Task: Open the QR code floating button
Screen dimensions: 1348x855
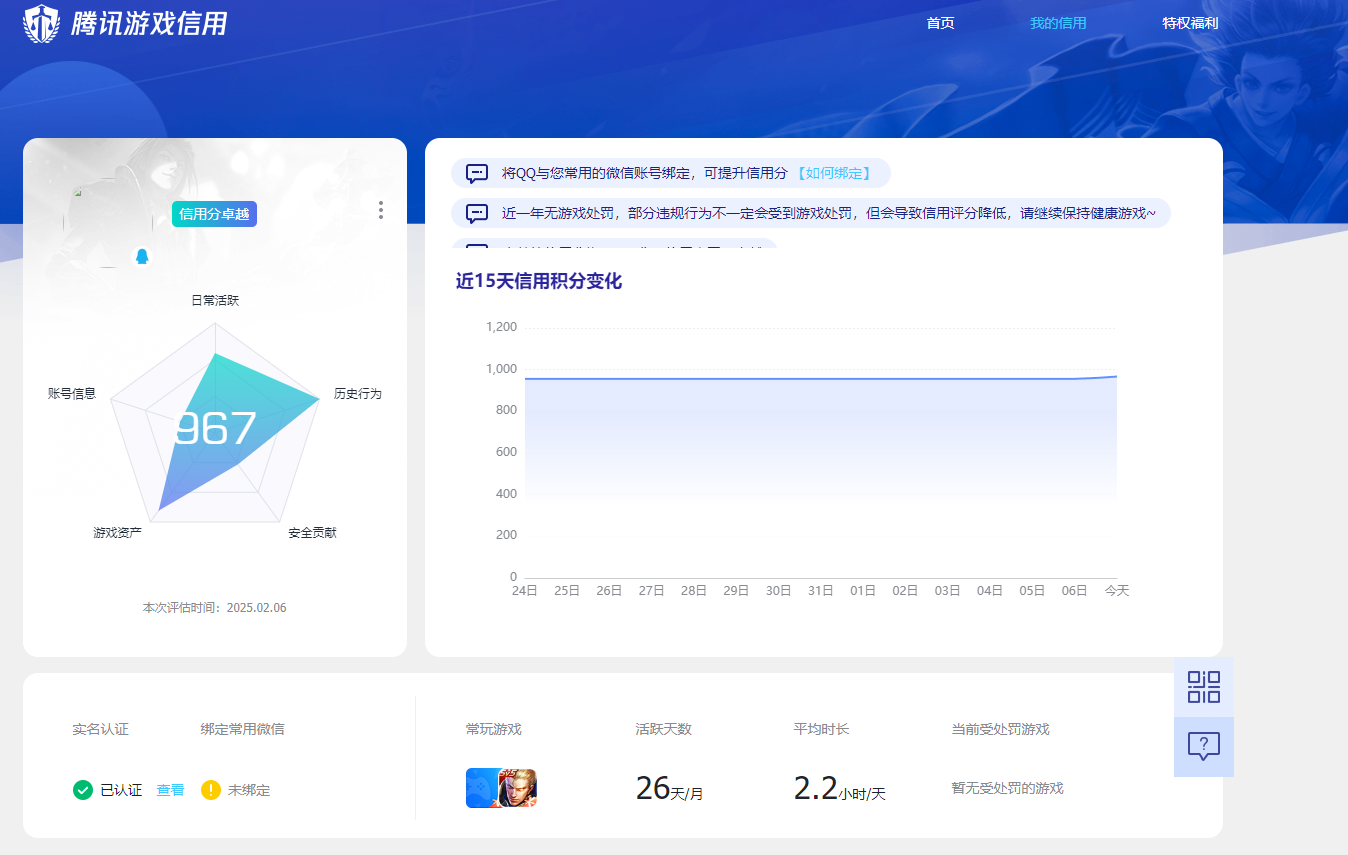Action: [1204, 687]
